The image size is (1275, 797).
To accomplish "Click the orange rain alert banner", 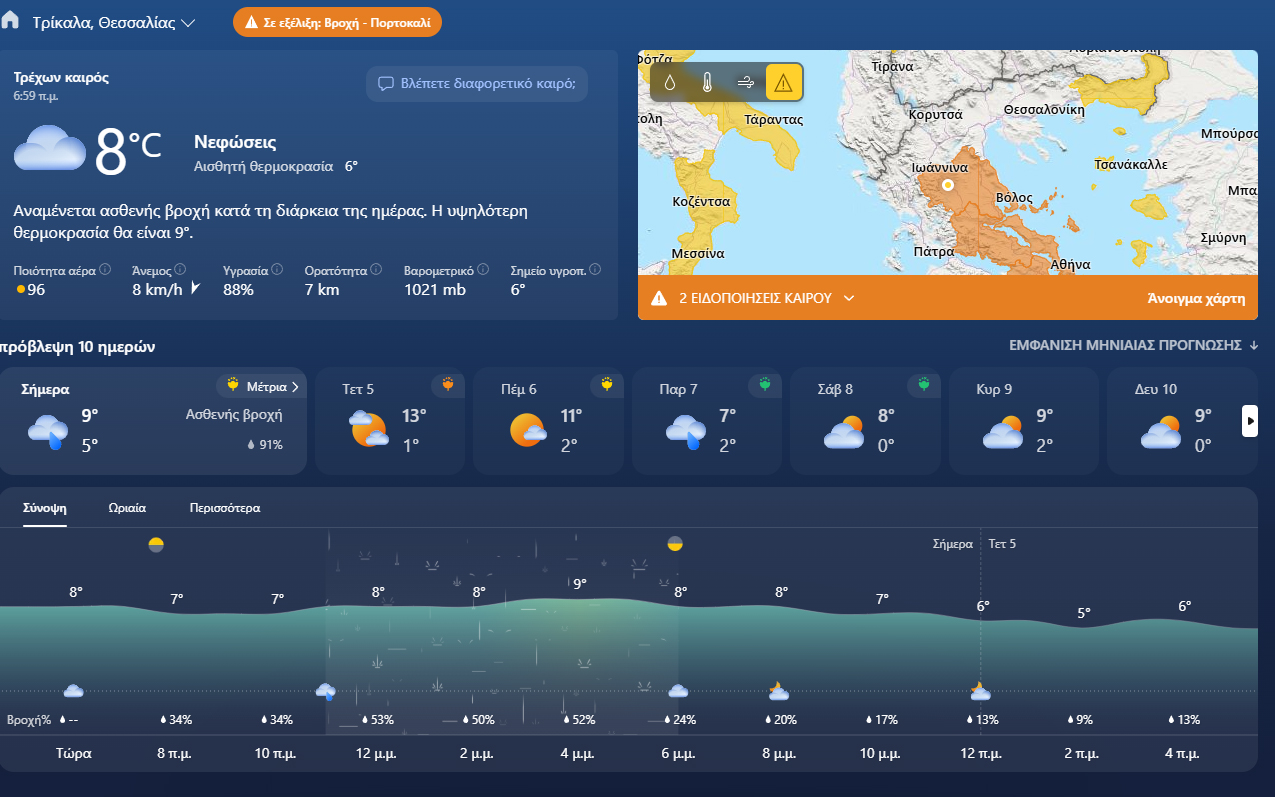I will coord(337,22).
